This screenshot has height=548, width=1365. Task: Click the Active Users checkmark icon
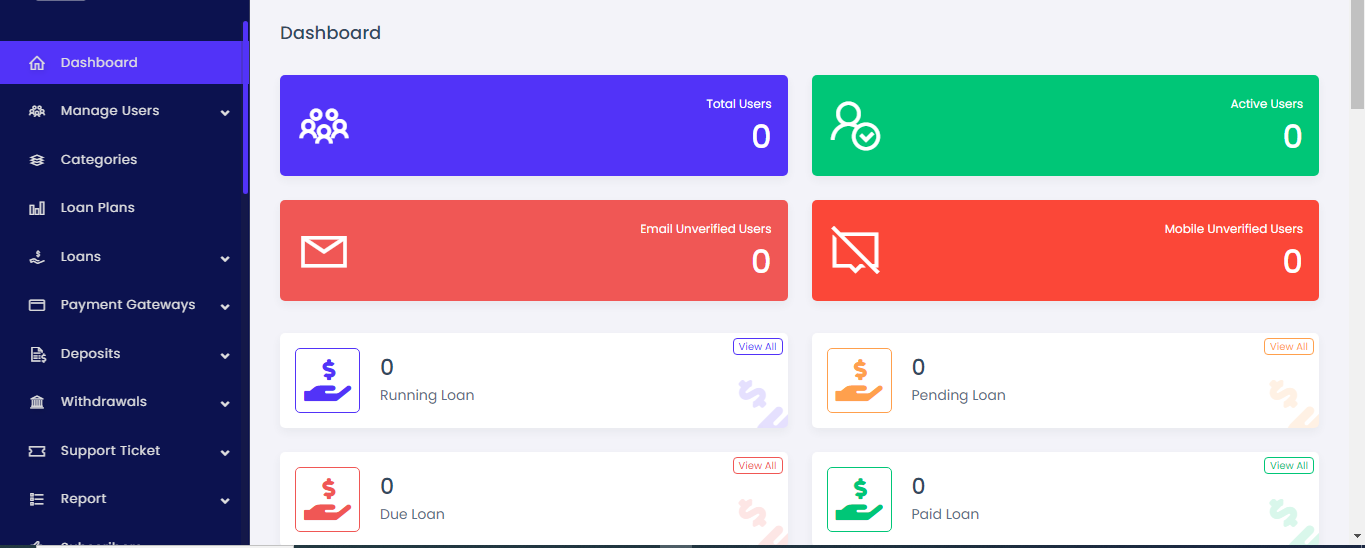coord(855,126)
